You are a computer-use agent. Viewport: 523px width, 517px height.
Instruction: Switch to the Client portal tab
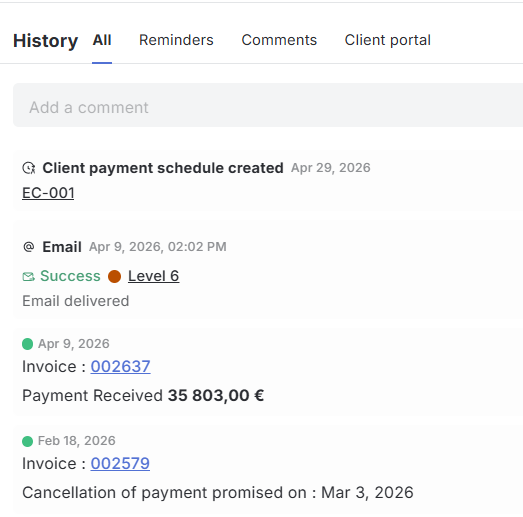[388, 40]
